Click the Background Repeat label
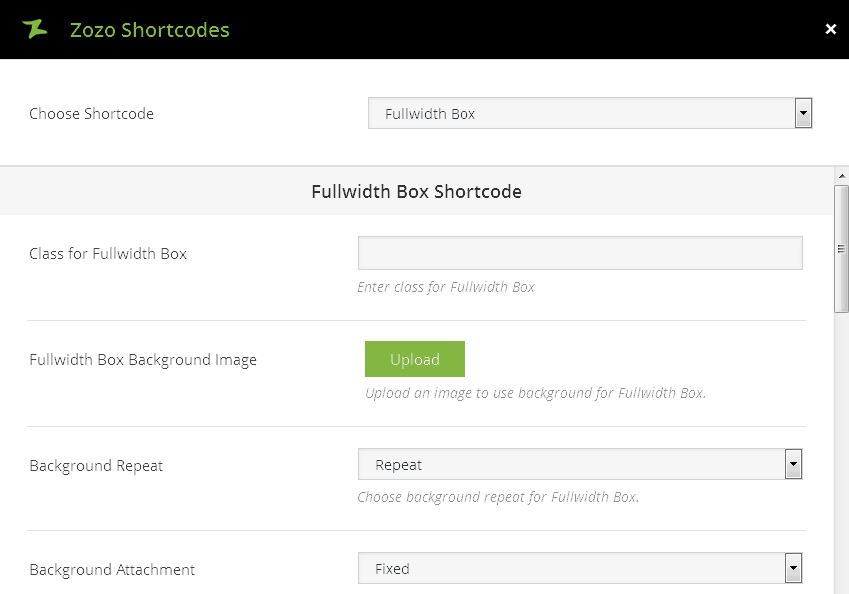The height and width of the screenshot is (594, 849). (96, 466)
